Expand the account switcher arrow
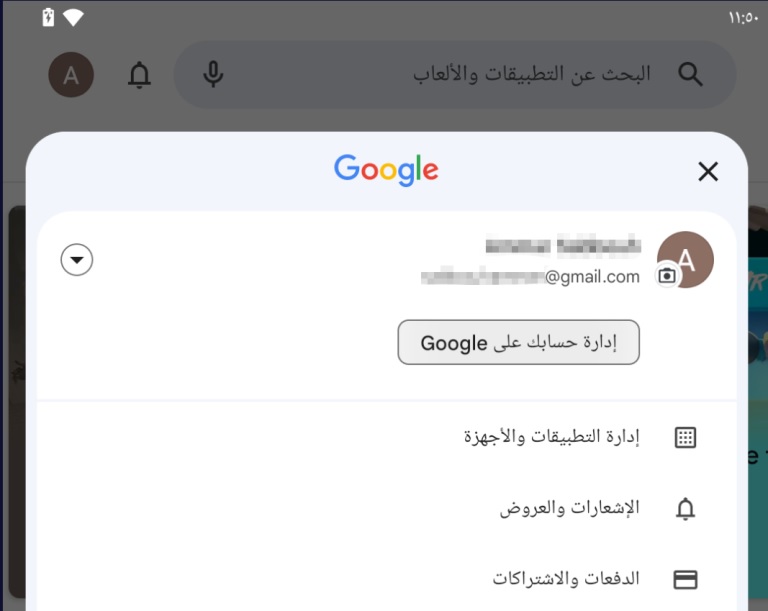This screenshot has height=611, width=768. click(x=77, y=261)
